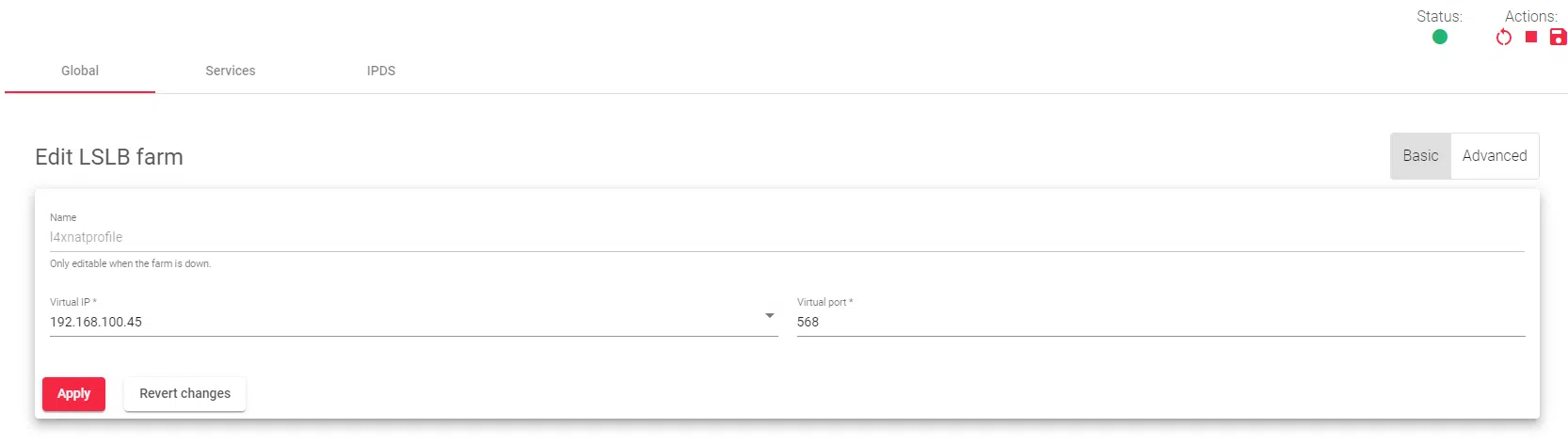This screenshot has width=1568, height=444.
Task: Click the green status indicator dot
Action: [1440, 37]
